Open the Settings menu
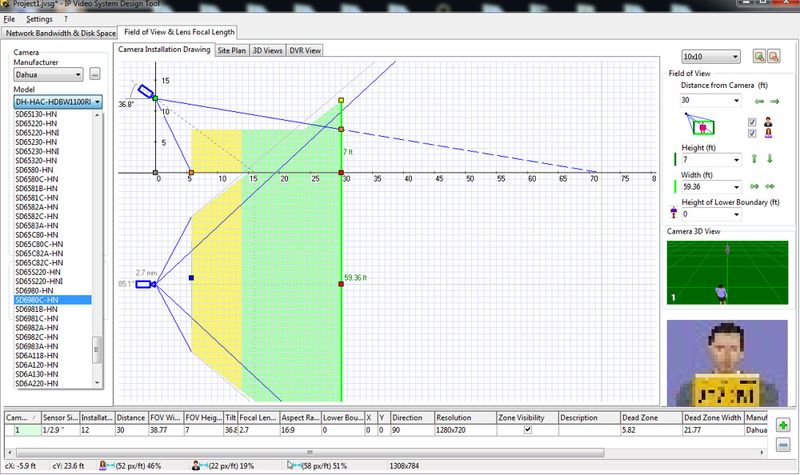Screen dimensions: 800x475 [40, 19]
